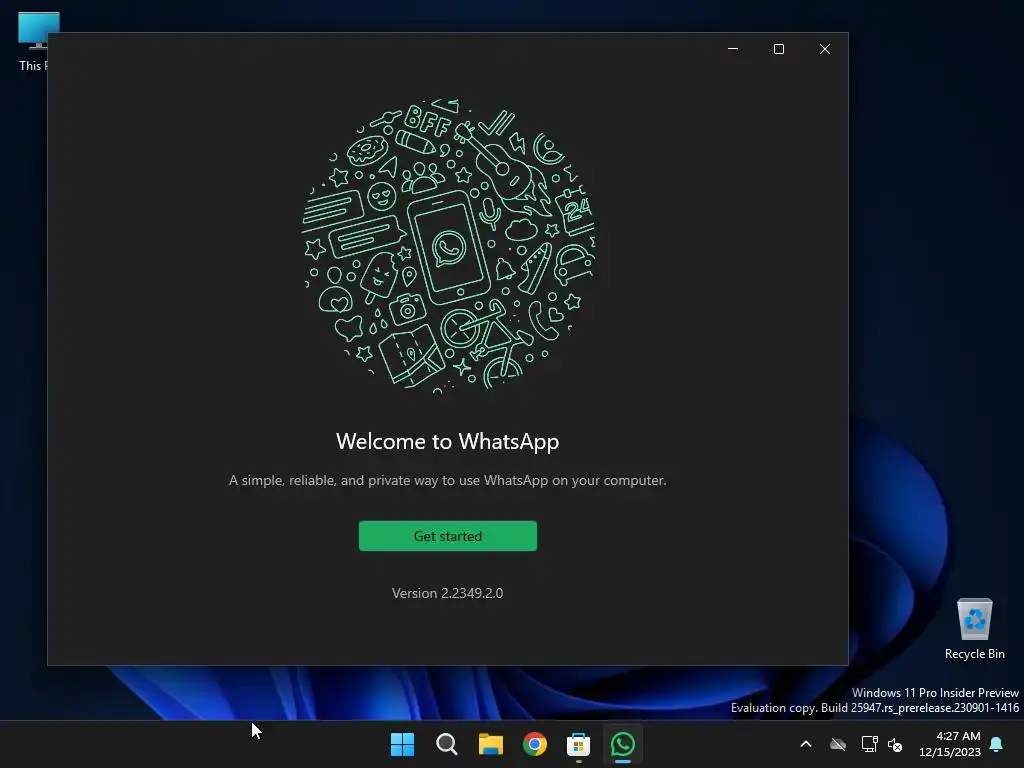Click the WhatsApp welcome doodle illustration
Image resolution: width=1024 pixels, height=768 pixels.
pos(449,246)
